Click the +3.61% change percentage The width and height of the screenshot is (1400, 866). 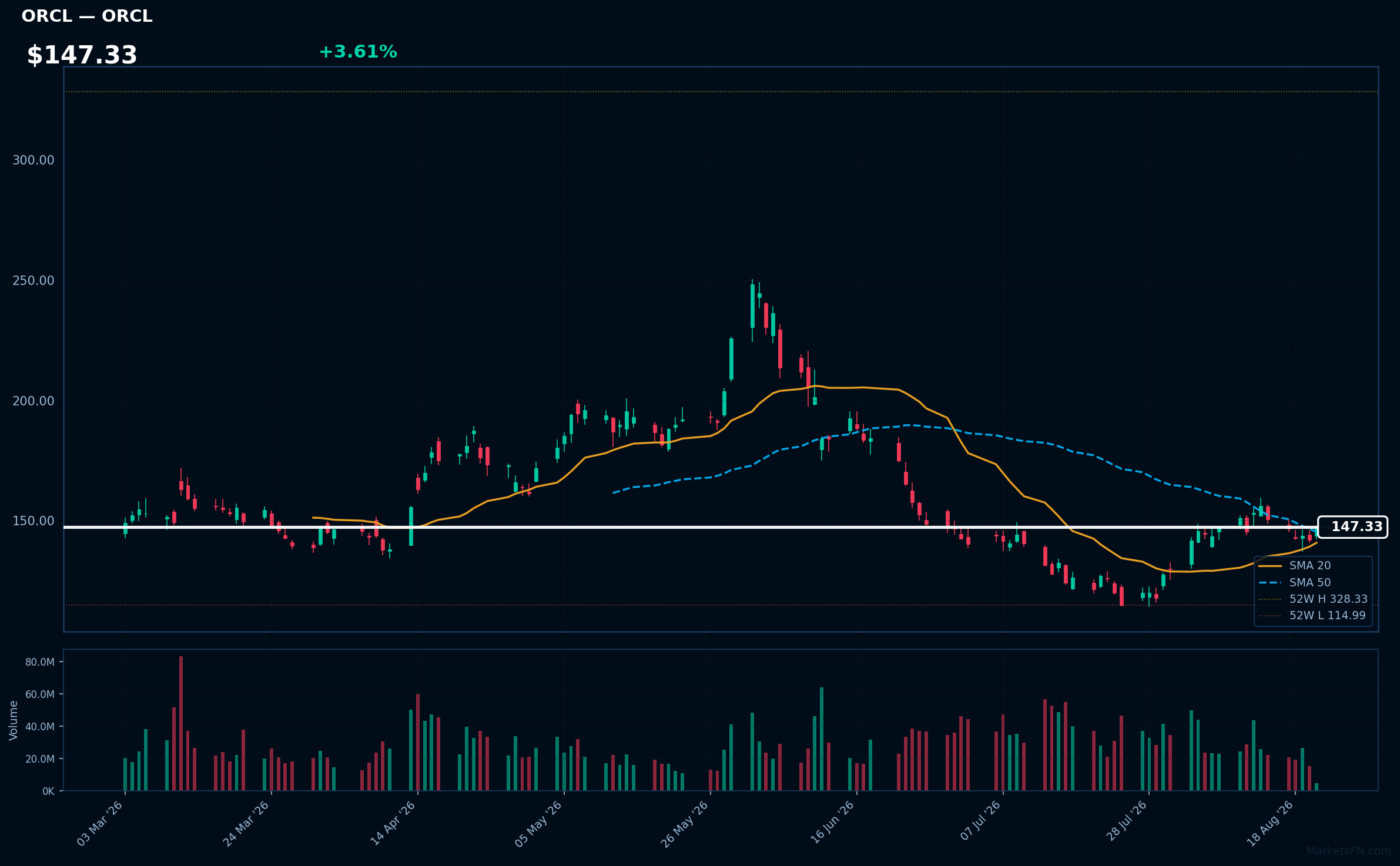point(358,52)
